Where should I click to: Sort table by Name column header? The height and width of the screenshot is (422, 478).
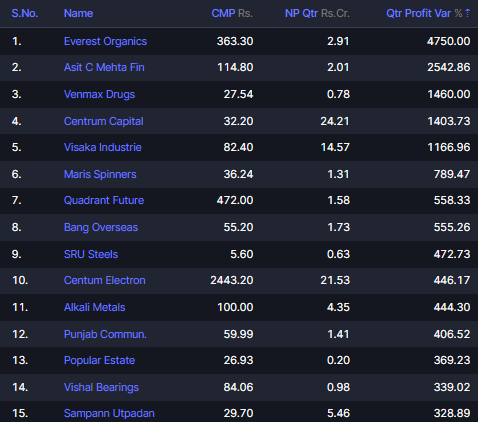click(78, 13)
